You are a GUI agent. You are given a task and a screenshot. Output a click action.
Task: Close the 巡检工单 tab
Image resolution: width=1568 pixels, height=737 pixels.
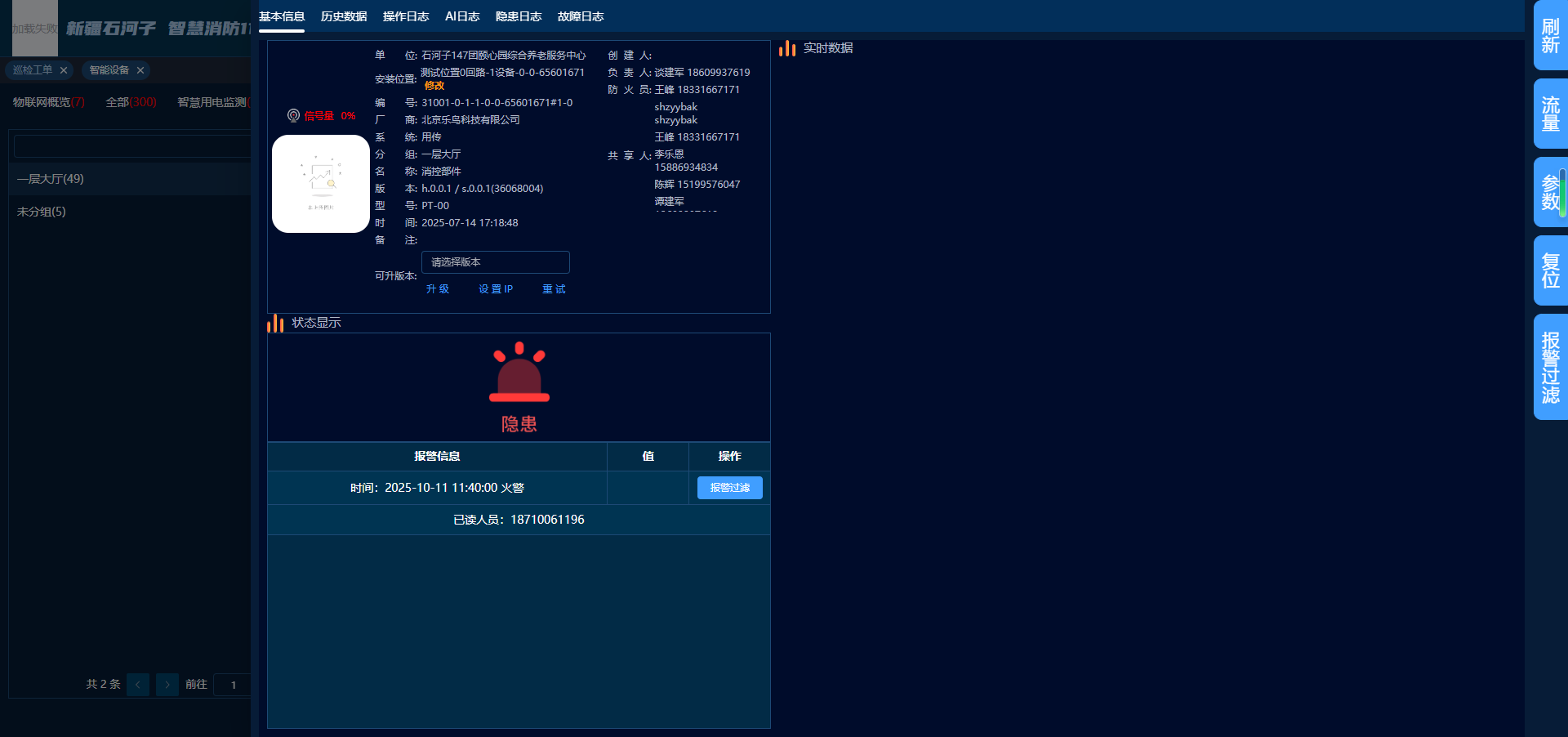point(64,70)
